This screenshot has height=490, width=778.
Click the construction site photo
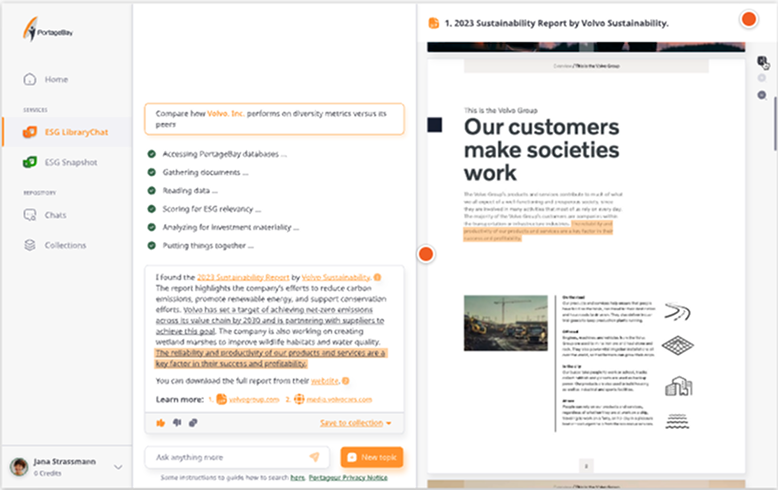[506, 323]
